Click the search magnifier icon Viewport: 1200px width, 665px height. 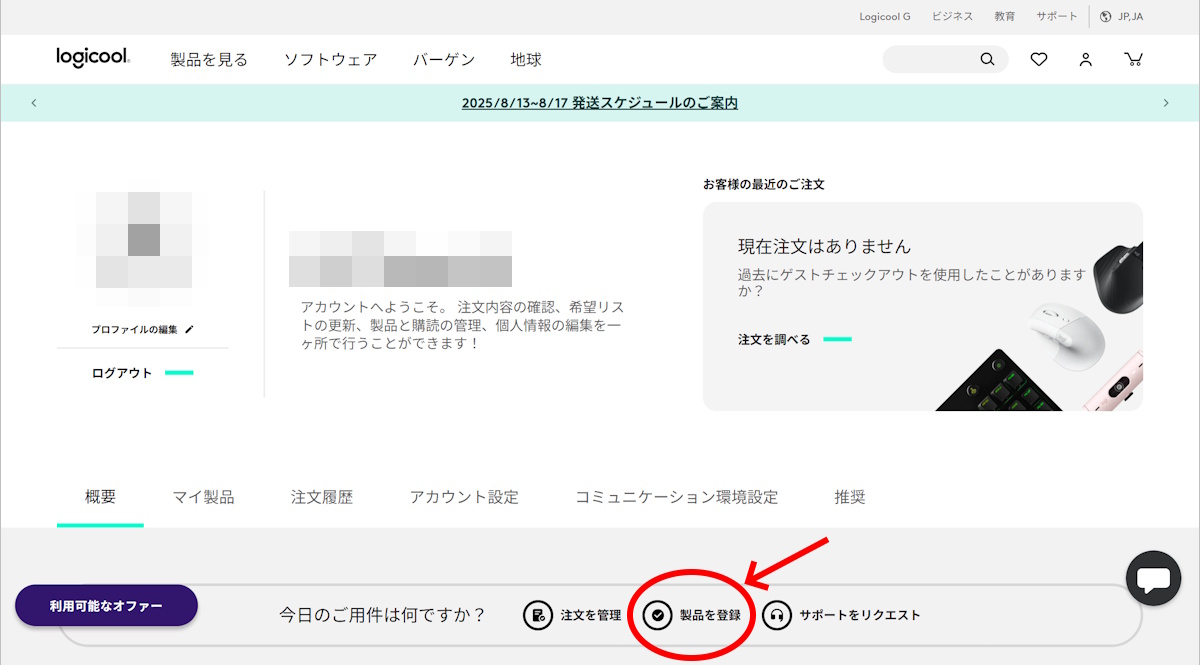[x=987, y=59]
